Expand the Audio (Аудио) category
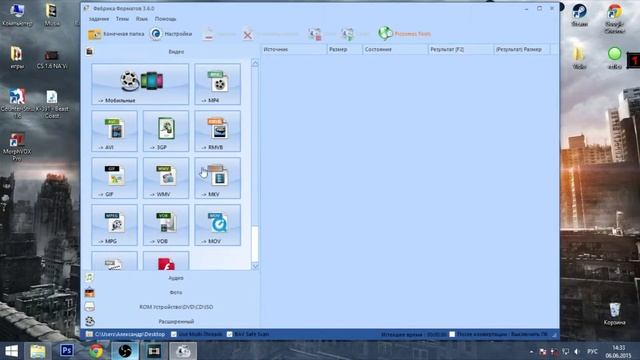The image size is (640, 360). (176, 278)
